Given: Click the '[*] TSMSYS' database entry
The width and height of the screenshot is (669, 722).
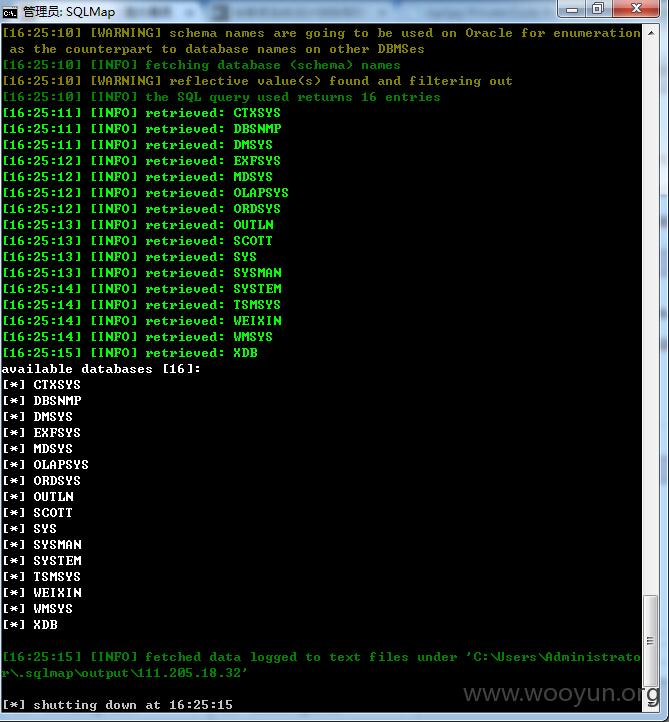Looking at the screenshot, I should [x=41, y=577].
